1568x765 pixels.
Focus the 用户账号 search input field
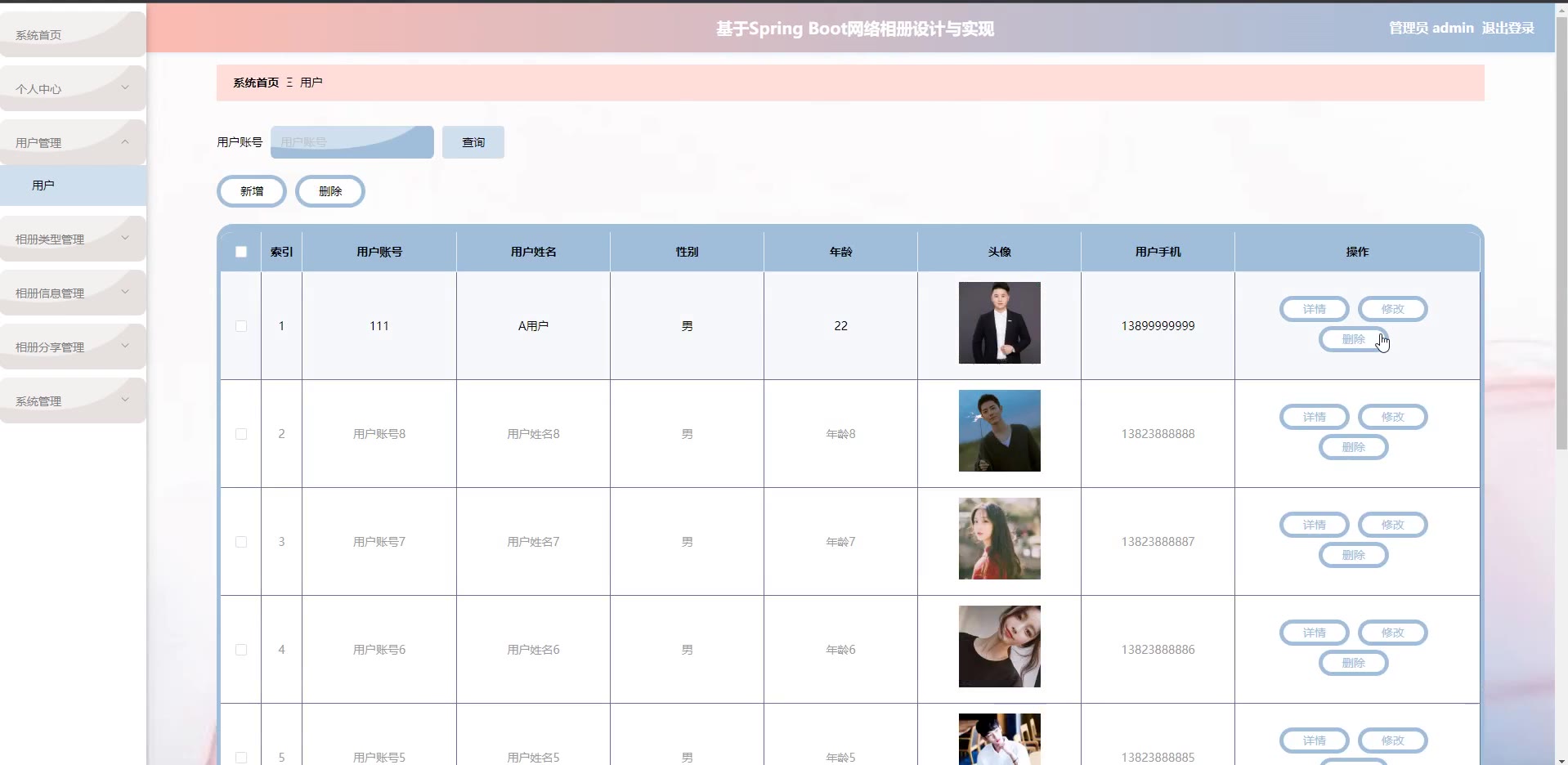352,142
